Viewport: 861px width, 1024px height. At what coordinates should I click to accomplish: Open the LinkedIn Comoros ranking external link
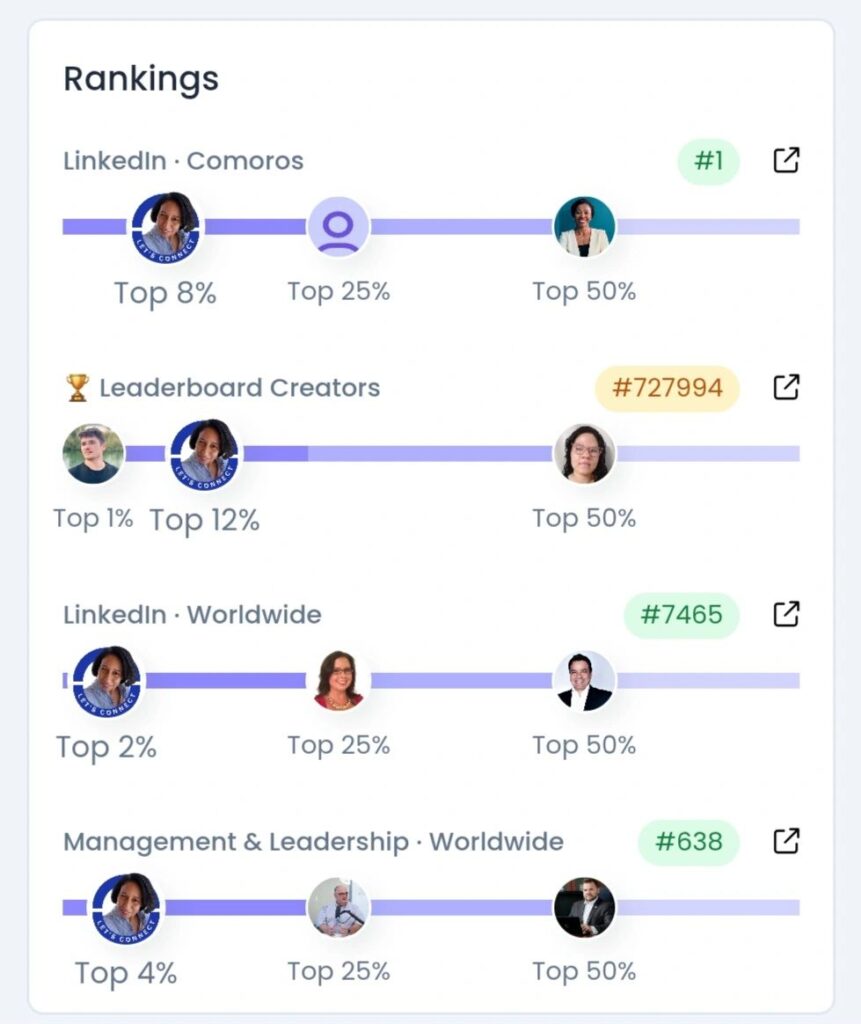tap(787, 160)
